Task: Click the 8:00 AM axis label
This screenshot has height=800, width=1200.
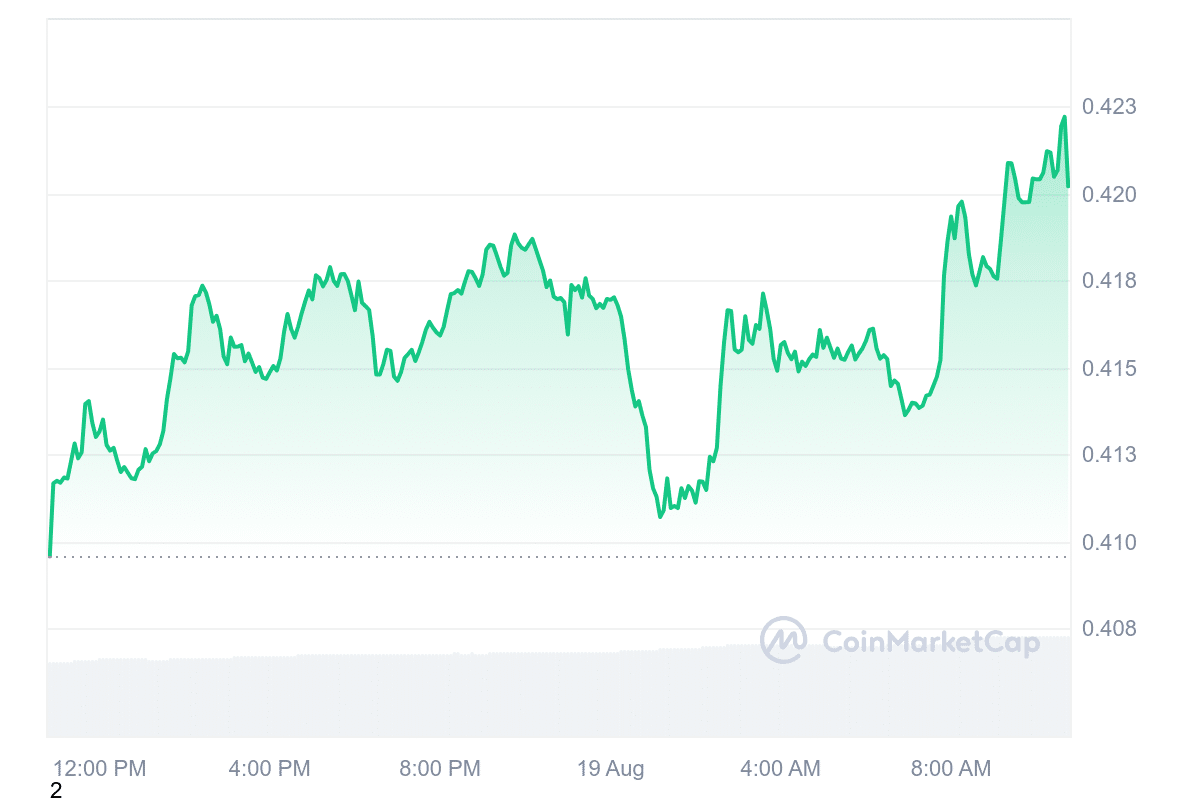Action: tap(950, 768)
